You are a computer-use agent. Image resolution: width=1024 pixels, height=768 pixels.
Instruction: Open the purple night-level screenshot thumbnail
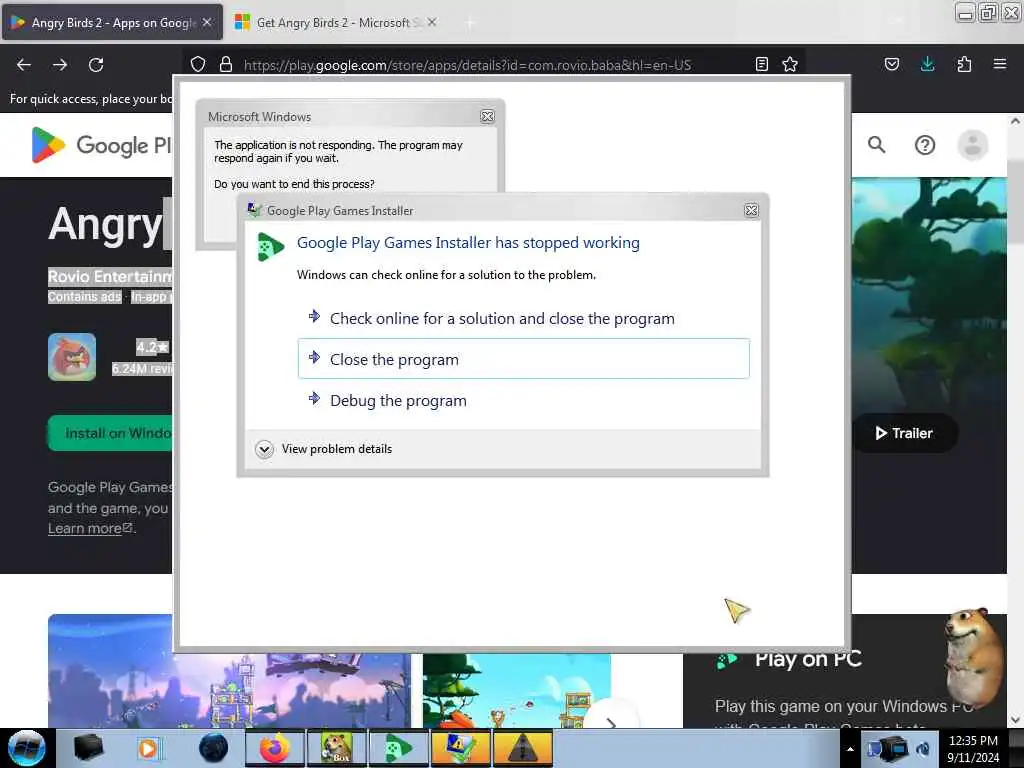(229, 690)
